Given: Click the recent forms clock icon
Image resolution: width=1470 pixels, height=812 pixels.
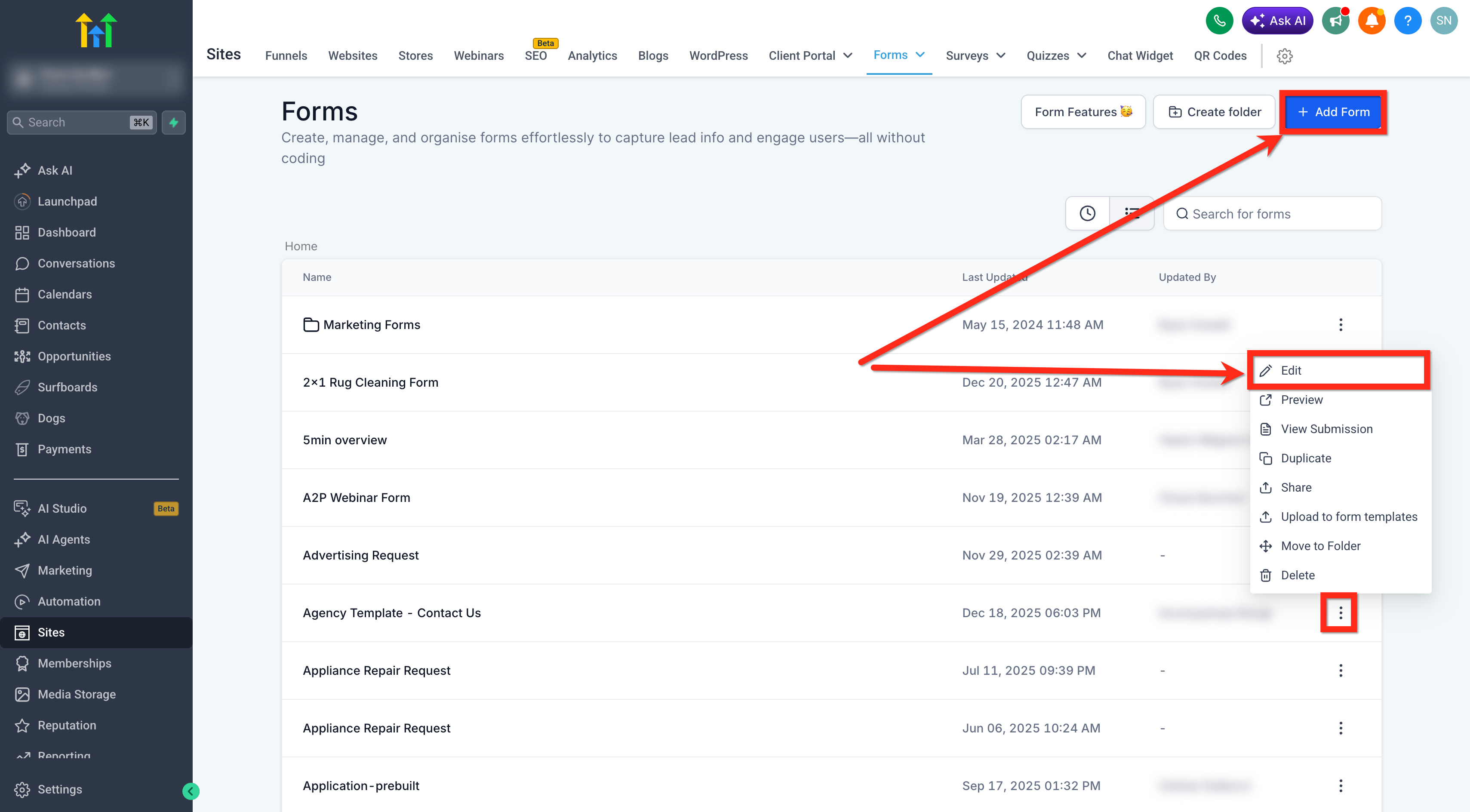Looking at the screenshot, I should click(1087, 213).
